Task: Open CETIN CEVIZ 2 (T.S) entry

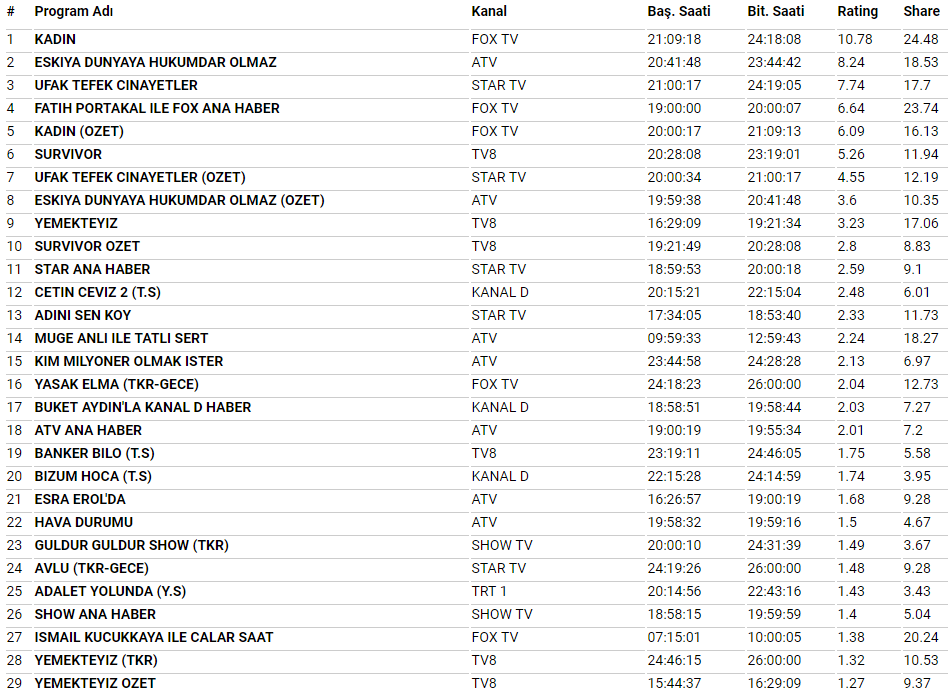Action: pyautogui.click(x=97, y=292)
